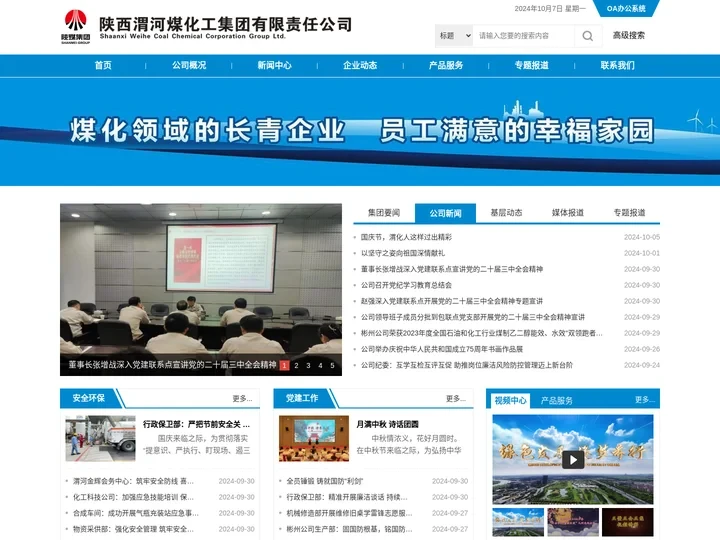This screenshot has width=720, height=540.
Task: Open 机械修造部开展维修旧桌学雷锋 item
Action: click(349, 513)
